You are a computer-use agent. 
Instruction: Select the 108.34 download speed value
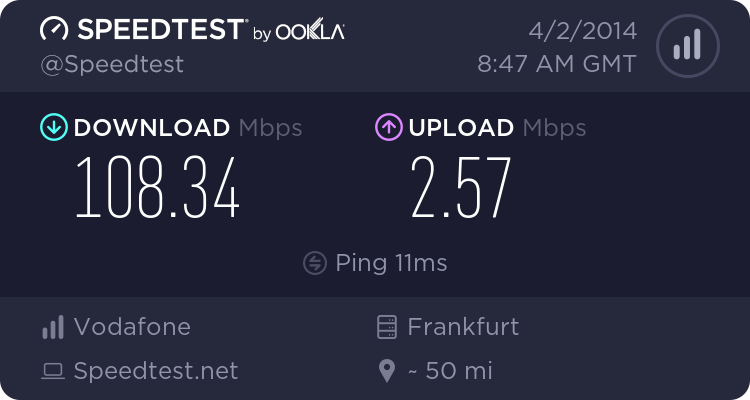click(158, 188)
